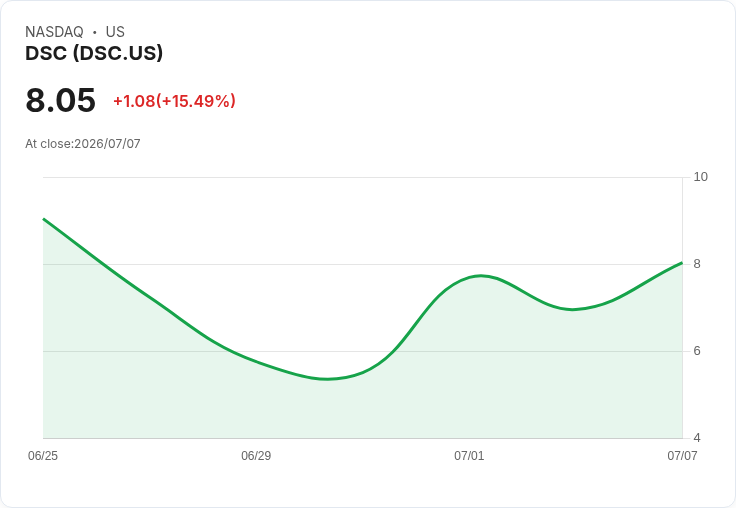Click the chart line's end point at 07/07
Image resolution: width=736 pixels, height=508 pixels.
[682, 262]
